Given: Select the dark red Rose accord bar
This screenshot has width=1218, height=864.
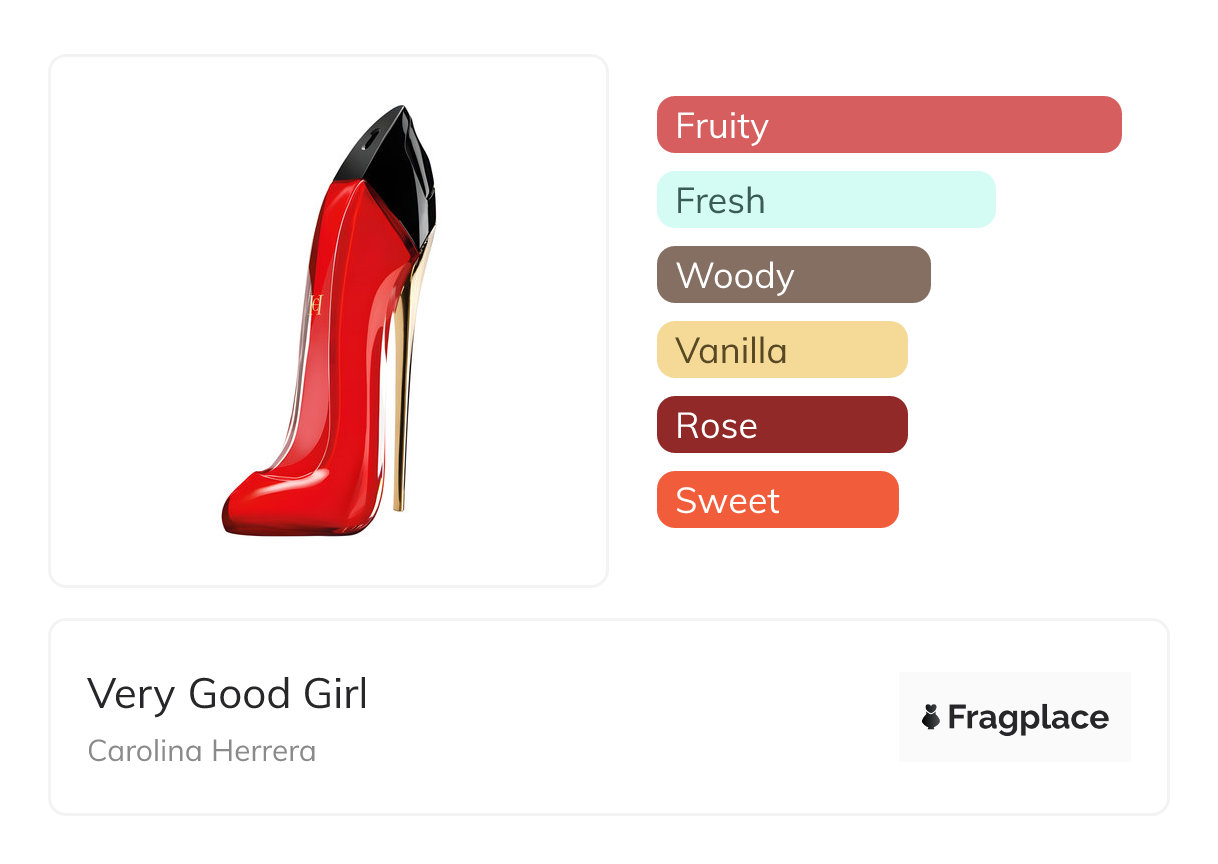Looking at the screenshot, I should coord(782,425).
